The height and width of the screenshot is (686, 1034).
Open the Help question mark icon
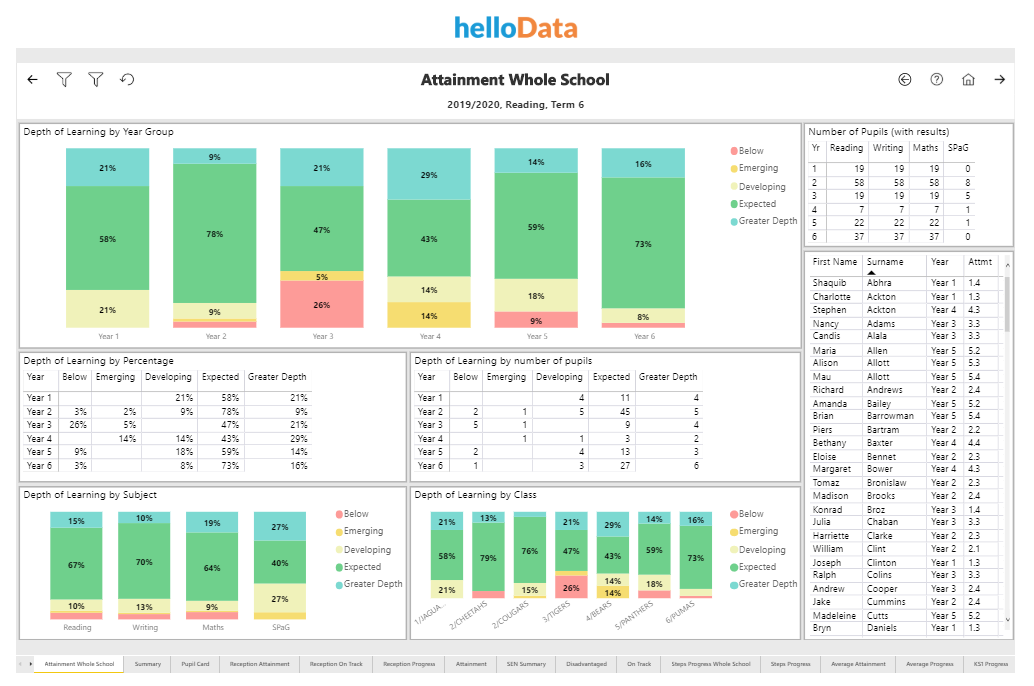936,79
